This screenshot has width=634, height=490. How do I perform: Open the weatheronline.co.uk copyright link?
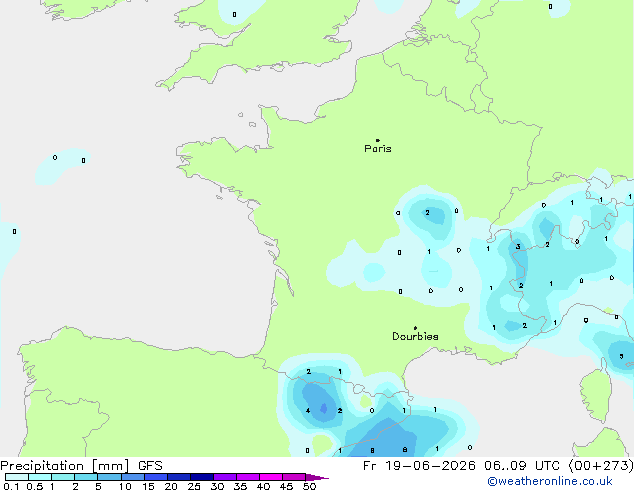click(x=550, y=481)
